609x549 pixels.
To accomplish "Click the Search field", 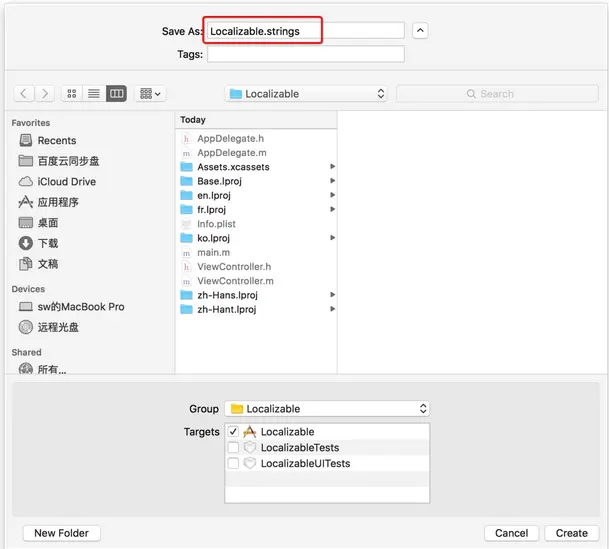I will (x=497, y=94).
